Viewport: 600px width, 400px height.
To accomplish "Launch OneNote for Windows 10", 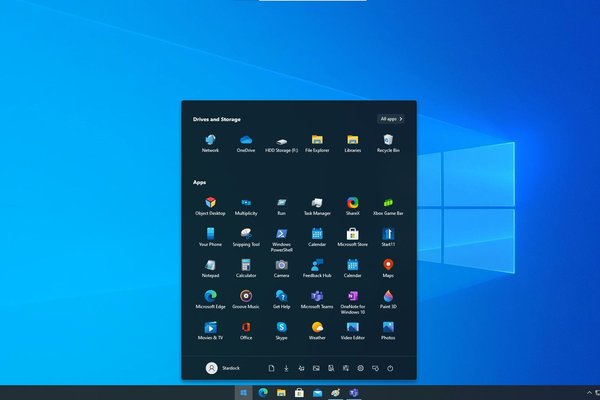I will [x=352, y=302].
